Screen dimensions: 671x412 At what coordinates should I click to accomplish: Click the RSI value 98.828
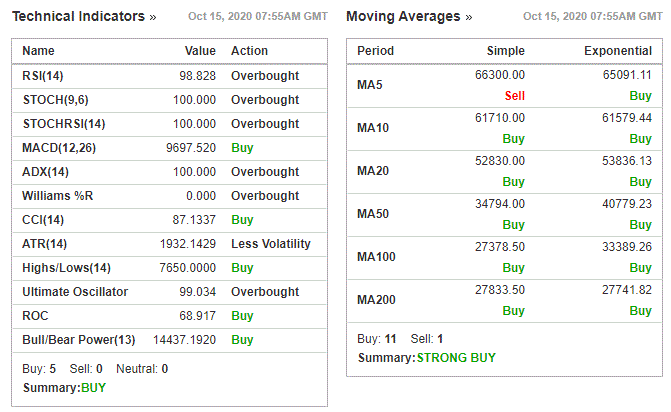click(197, 76)
